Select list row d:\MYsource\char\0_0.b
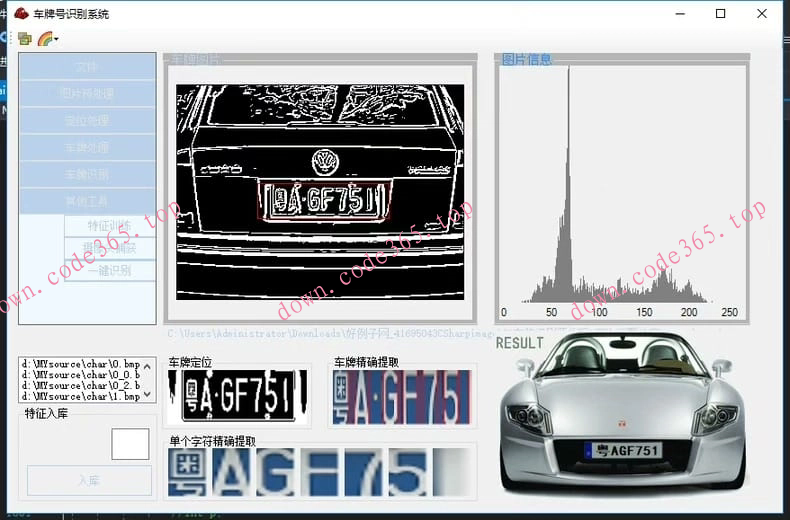Image resolution: width=790 pixels, height=520 pixels. [x=81, y=375]
